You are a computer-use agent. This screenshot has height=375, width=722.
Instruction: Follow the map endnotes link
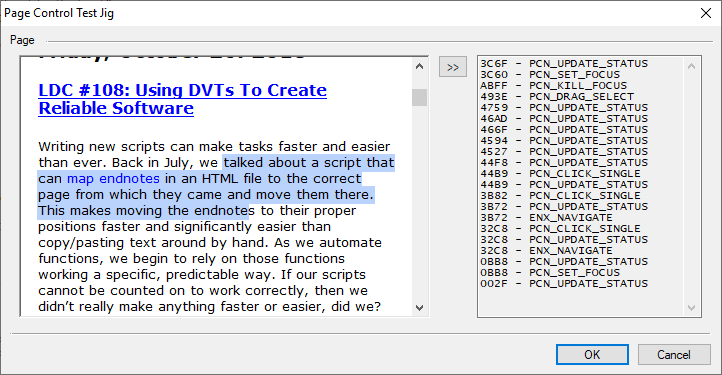[113, 178]
